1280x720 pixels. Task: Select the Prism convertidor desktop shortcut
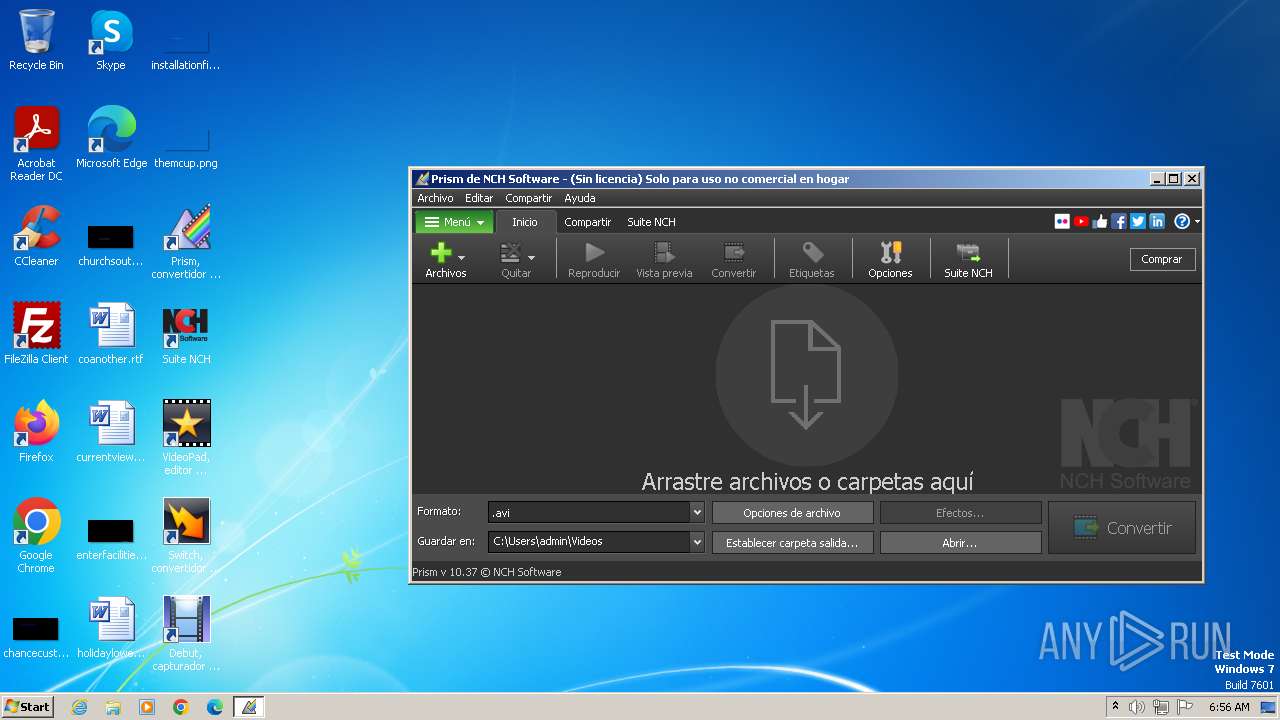186,242
